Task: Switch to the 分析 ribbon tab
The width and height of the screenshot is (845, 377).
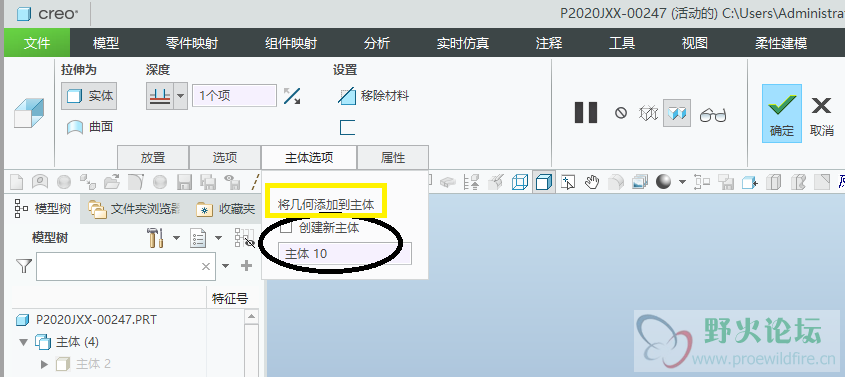Action: (376, 43)
